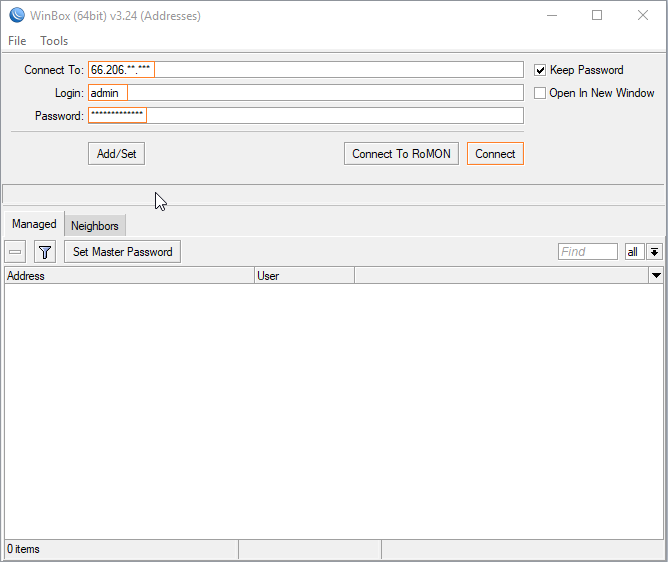Image resolution: width=668 pixels, height=562 pixels.
Task: Open the Tools menu
Action: click(54, 41)
